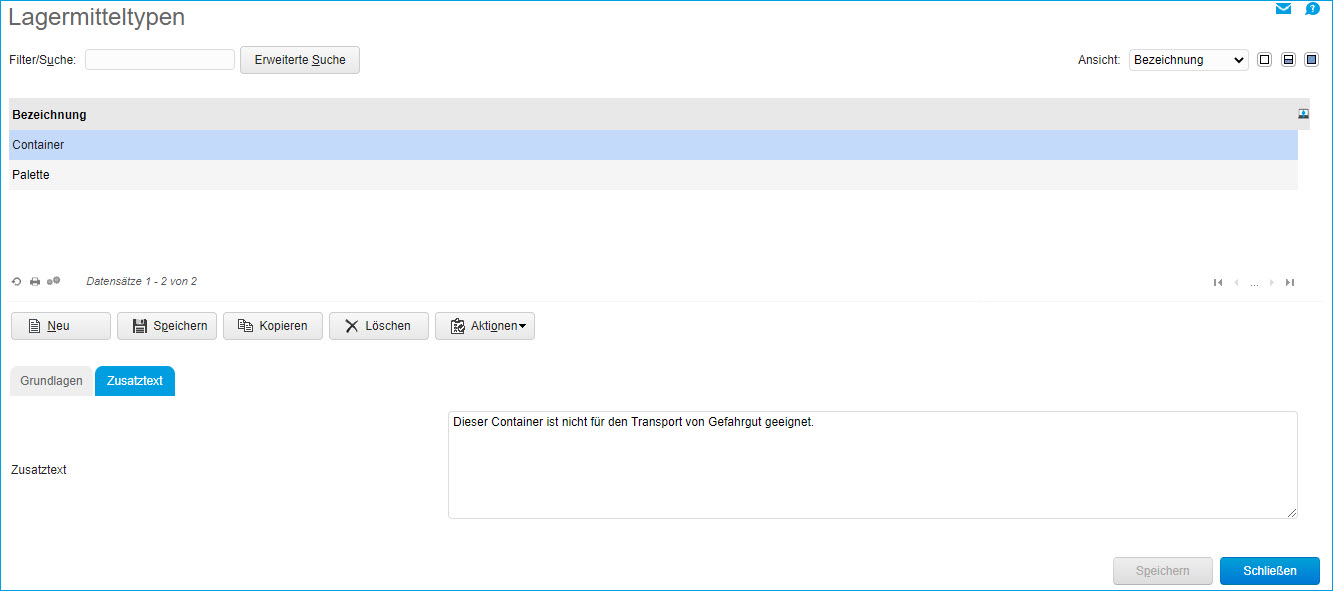This screenshot has width=1333, height=591.
Task: Grab the text area resize handle
Action: coord(1291,512)
